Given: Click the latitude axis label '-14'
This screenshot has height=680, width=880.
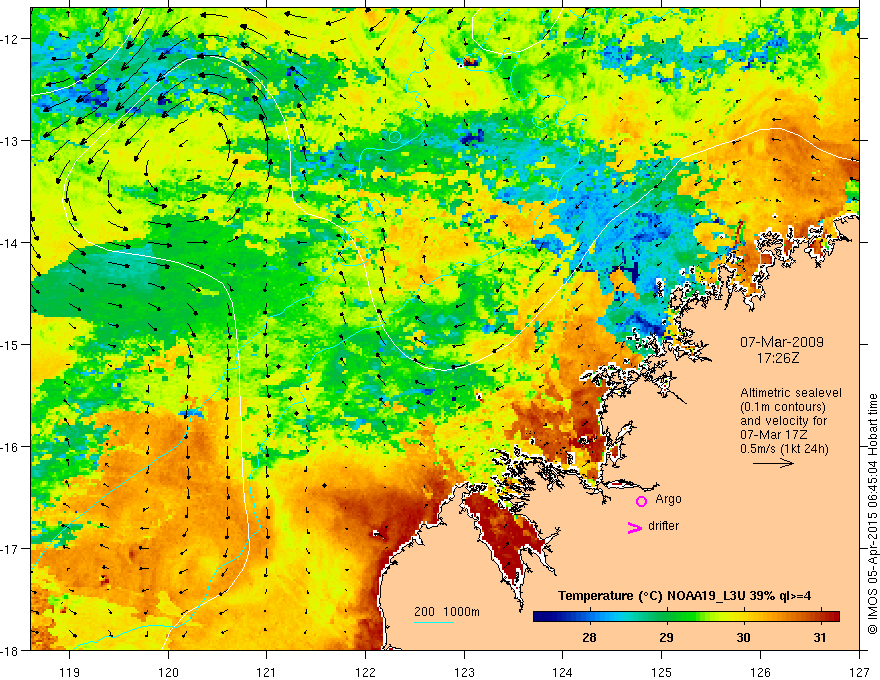Looking at the screenshot, I should [x=10, y=243].
